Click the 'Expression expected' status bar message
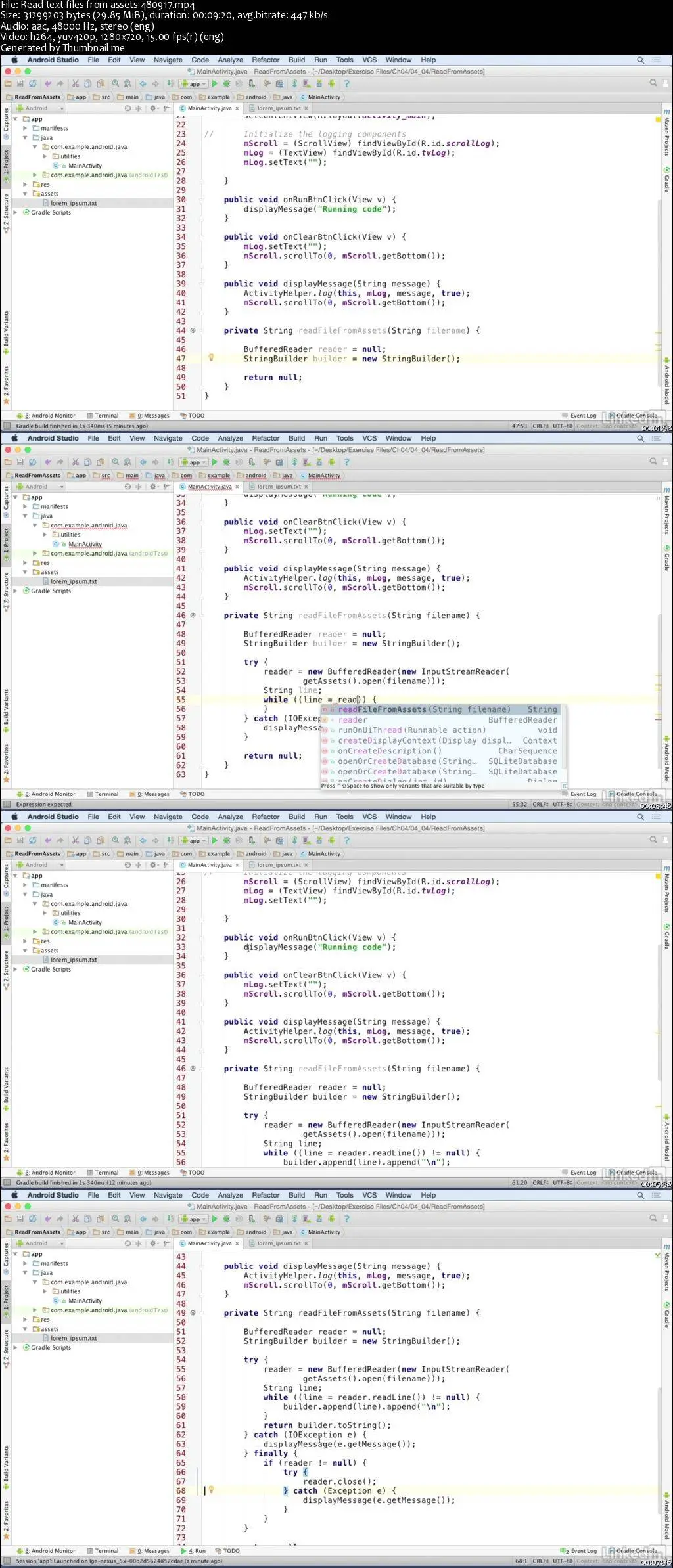Viewport: 673px width, 1568px height. [43, 804]
